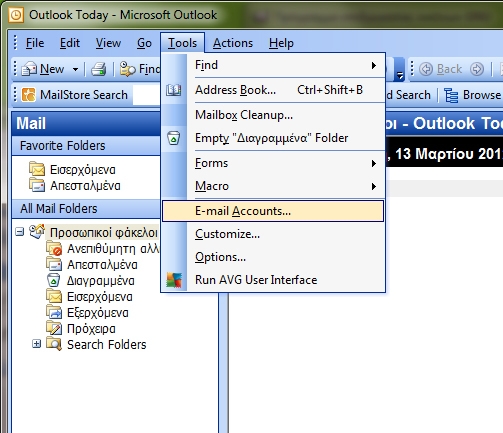Expand the Macro submenu

(x=374, y=186)
